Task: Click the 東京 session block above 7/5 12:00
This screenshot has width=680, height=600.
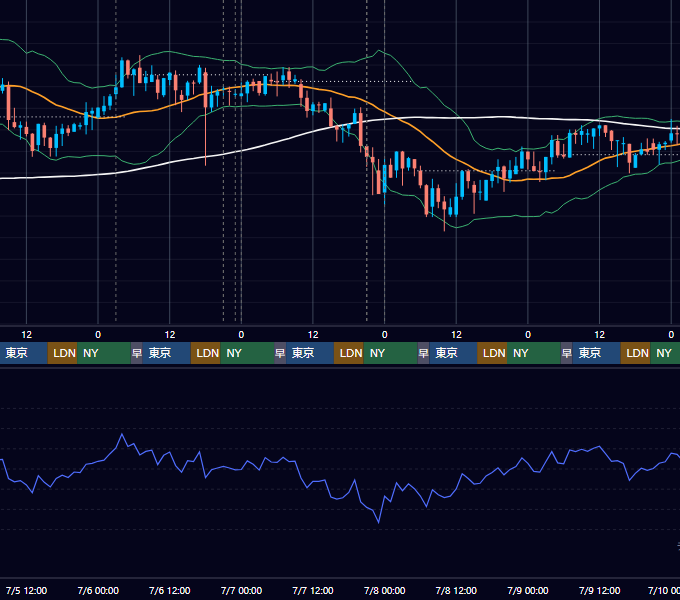Action: (x=23, y=353)
